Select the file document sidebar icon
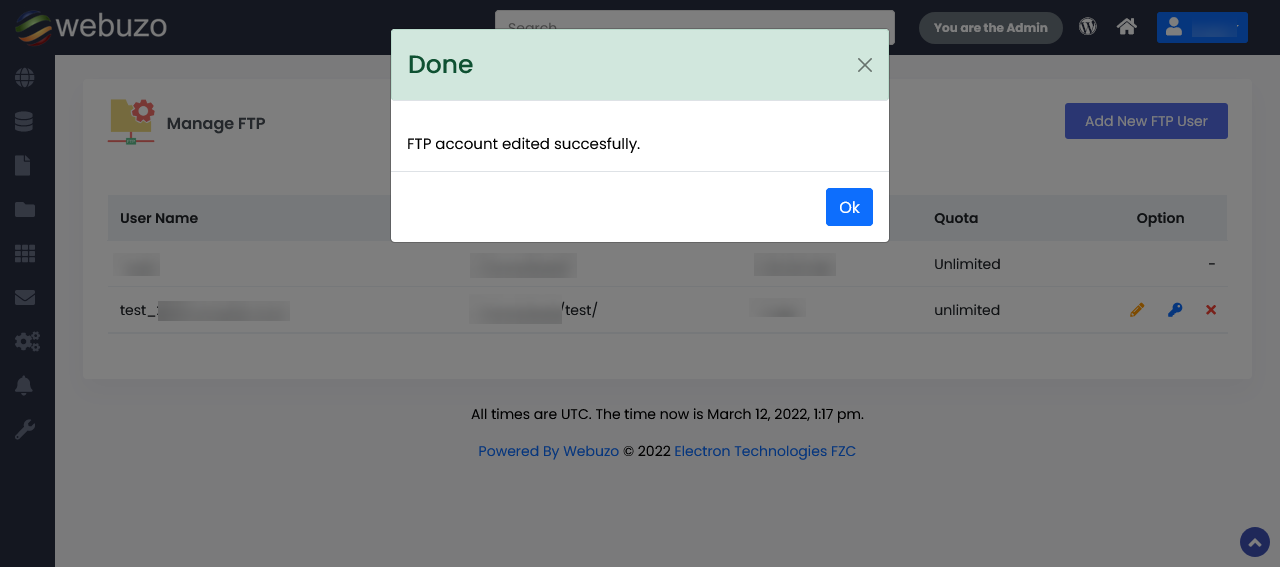The width and height of the screenshot is (1280, 567). 23,166
